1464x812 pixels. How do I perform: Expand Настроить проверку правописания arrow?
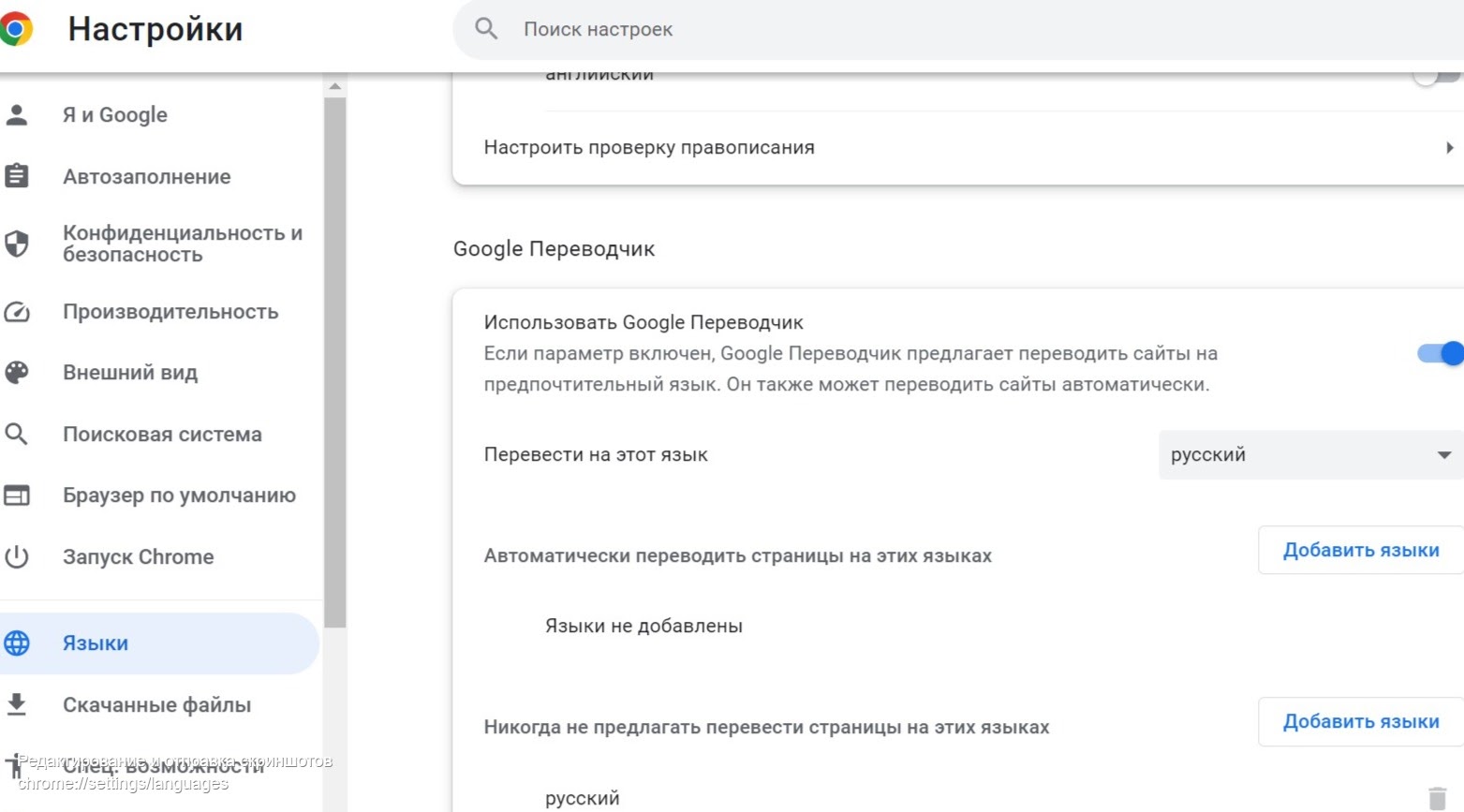pyautogui.click(x=1449, y=148)
